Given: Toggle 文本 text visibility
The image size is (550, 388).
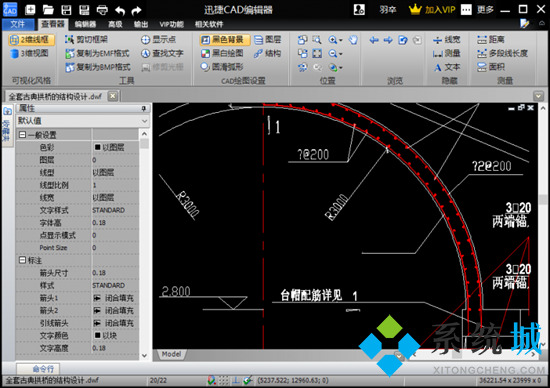Looking at the screenshot, I should 447,67.
